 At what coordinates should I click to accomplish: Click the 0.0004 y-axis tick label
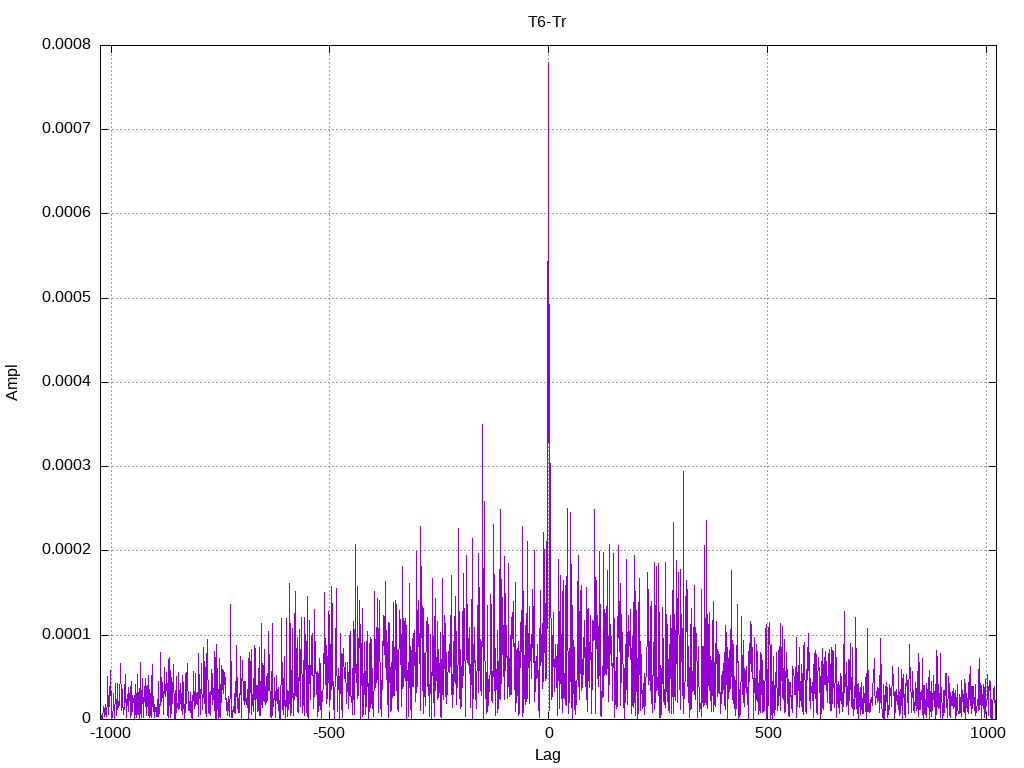pos(67,381)
